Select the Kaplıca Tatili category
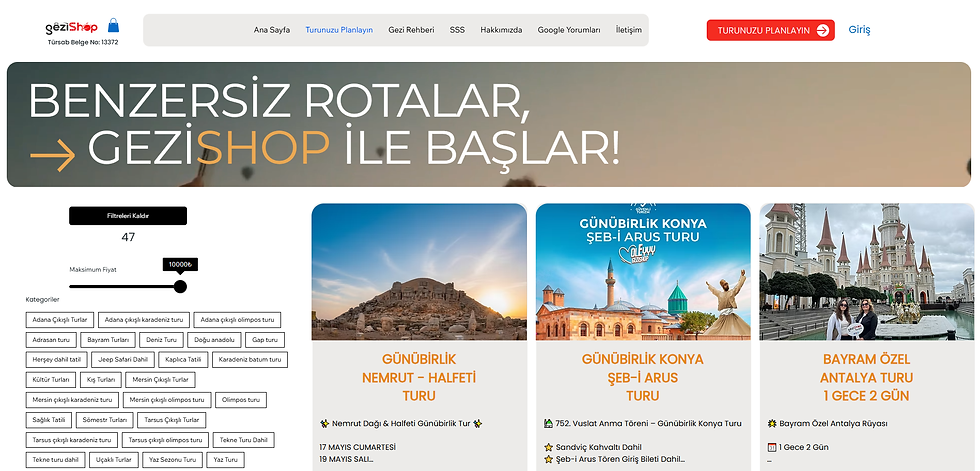Image resolution: width=980 pixels, height=471 pixels. pos(183,360)
